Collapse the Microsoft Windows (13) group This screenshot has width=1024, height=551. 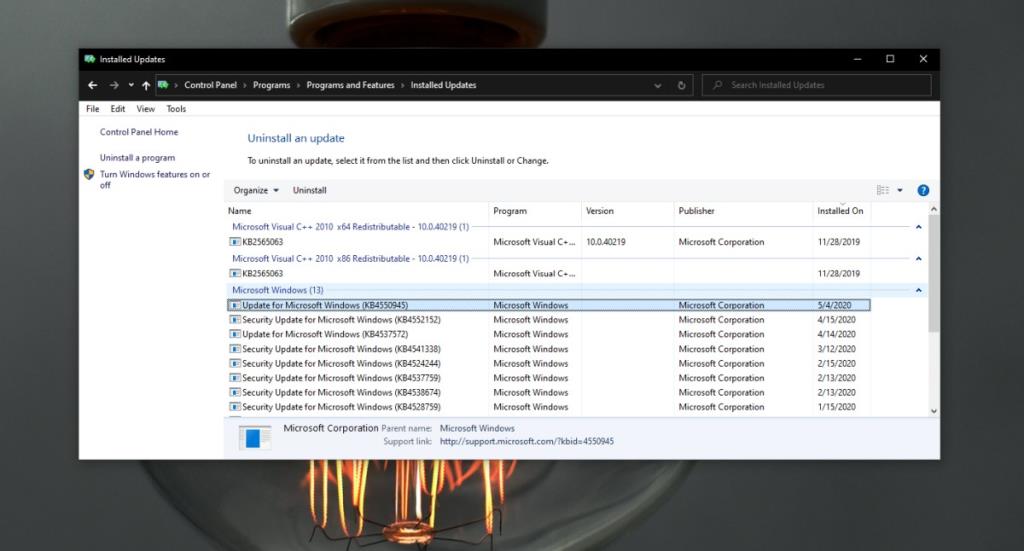918,290
